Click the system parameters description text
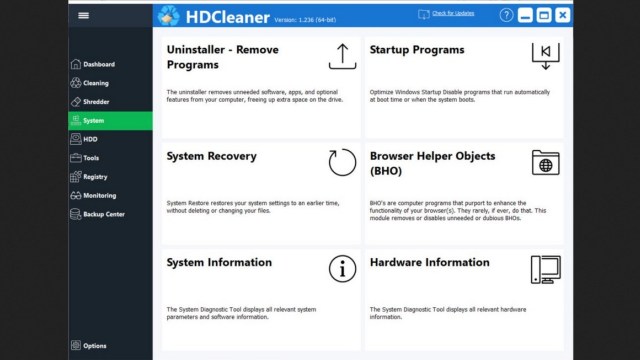This screenshot has width=640, height=360. coord(241,313)
